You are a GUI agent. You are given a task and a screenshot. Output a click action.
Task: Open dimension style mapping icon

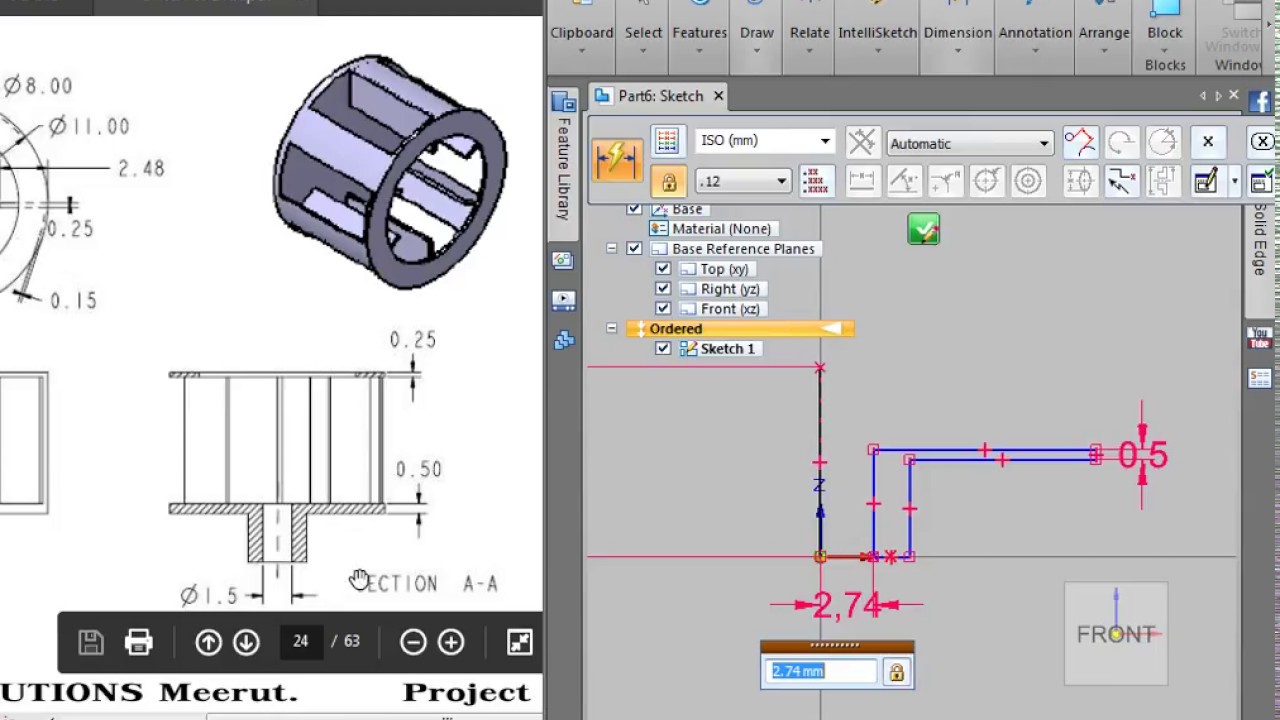pos(667,141)
